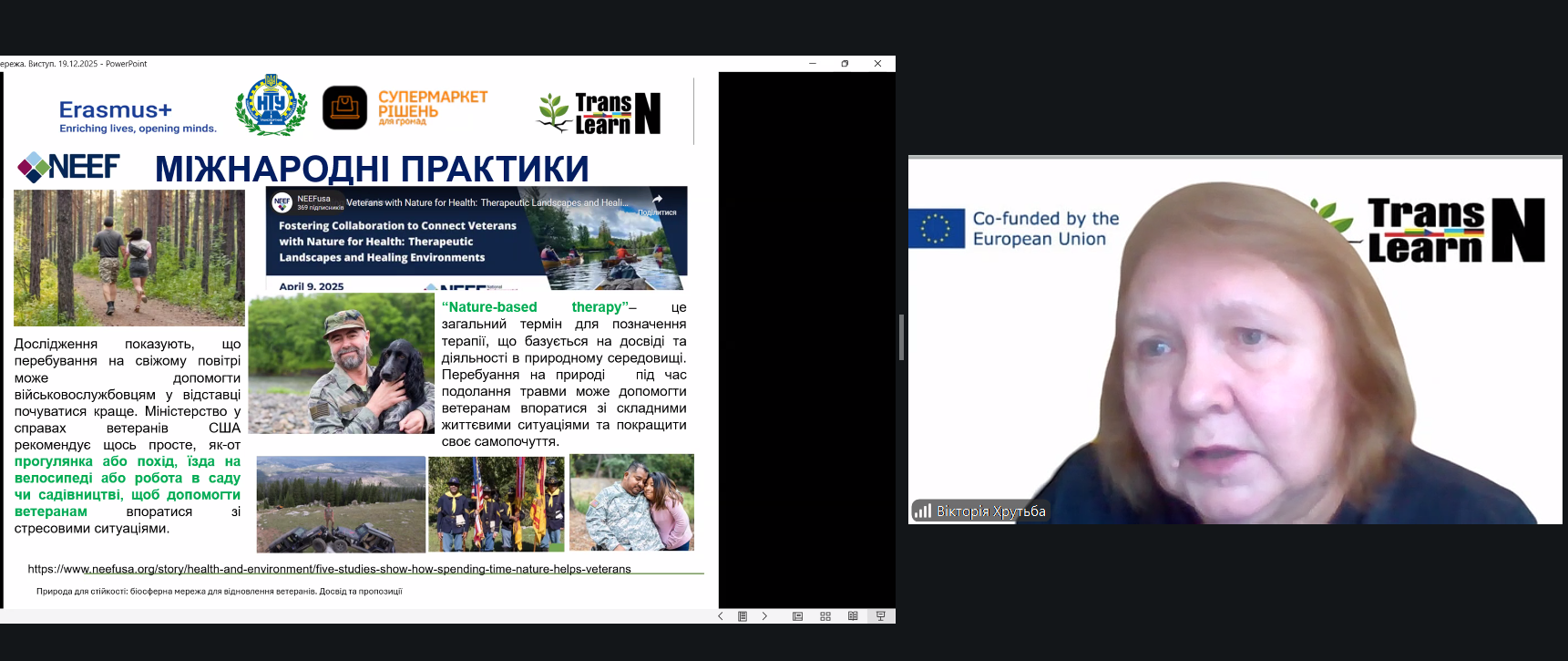Viewport: 1568px width, 661px height.
Task: Switch to Reading View book icon
Action: tap(853, 616)
